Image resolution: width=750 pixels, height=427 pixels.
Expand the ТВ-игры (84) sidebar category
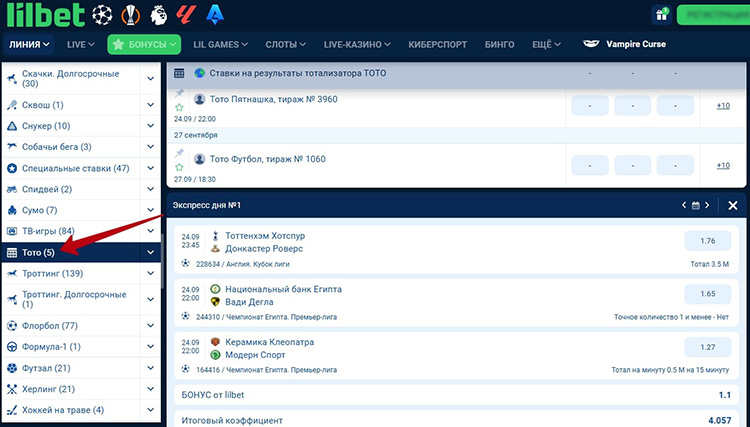(150, 232)
